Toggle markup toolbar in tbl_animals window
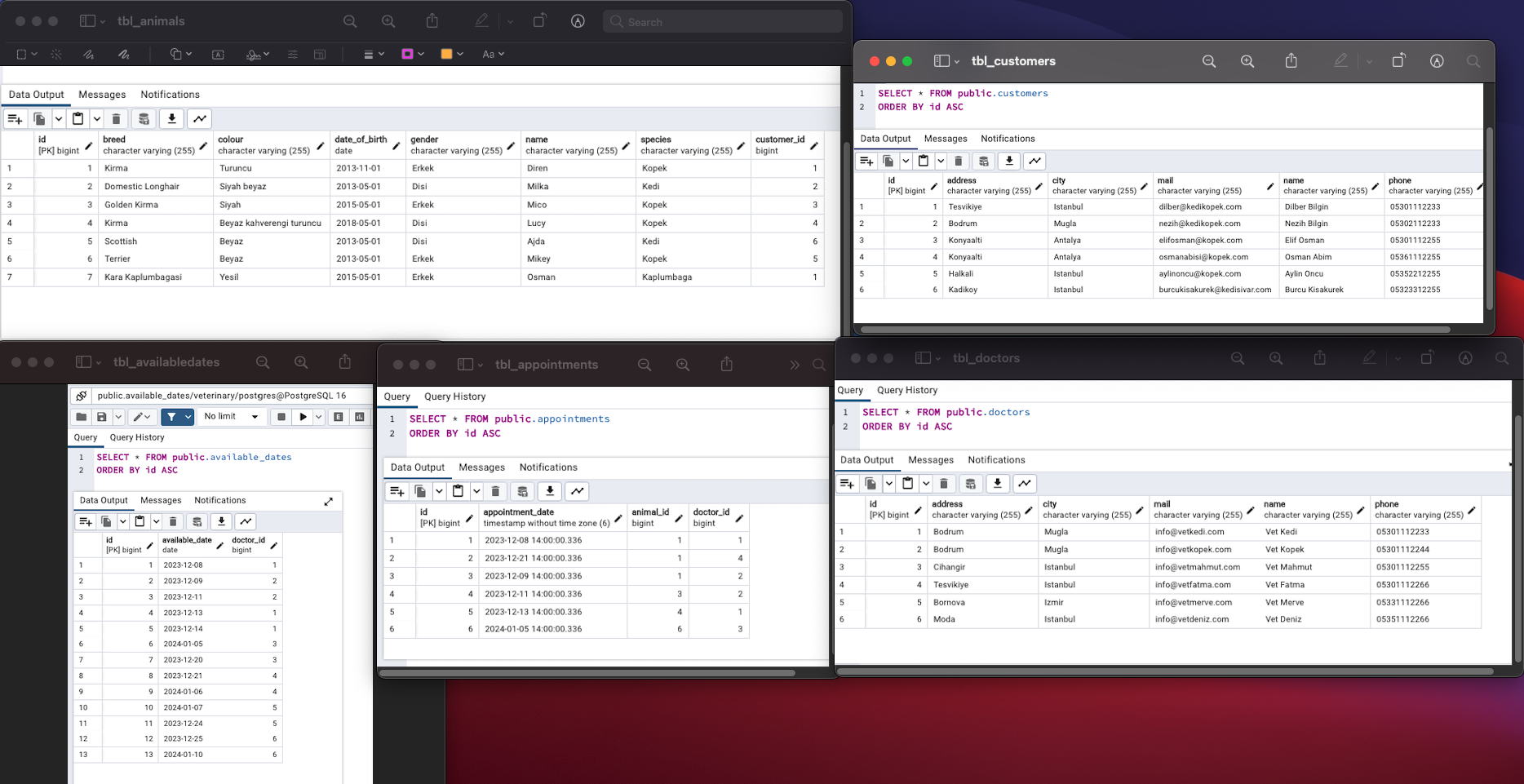The height and width of the screenshot is (784, 1524). coord(578,21)
